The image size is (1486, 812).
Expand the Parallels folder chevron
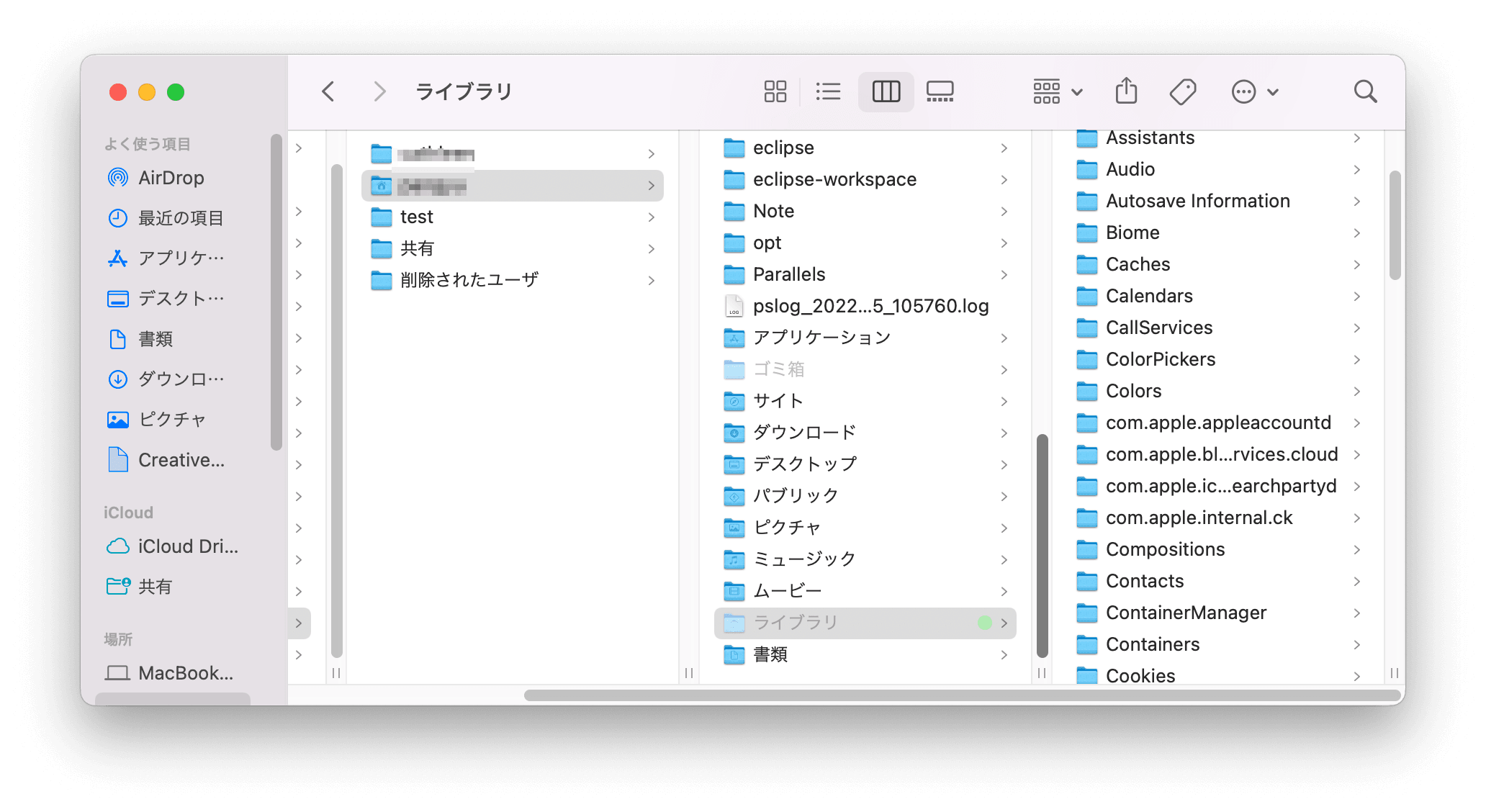(1004, 274)
